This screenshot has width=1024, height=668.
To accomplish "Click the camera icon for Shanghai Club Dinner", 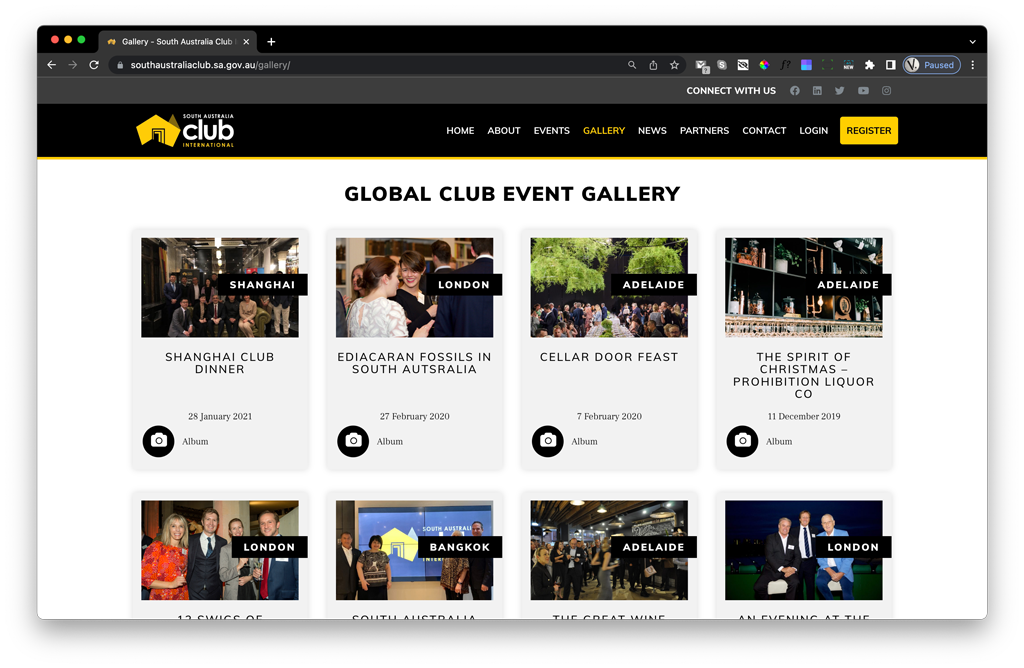I will click(x=159, y=441).
